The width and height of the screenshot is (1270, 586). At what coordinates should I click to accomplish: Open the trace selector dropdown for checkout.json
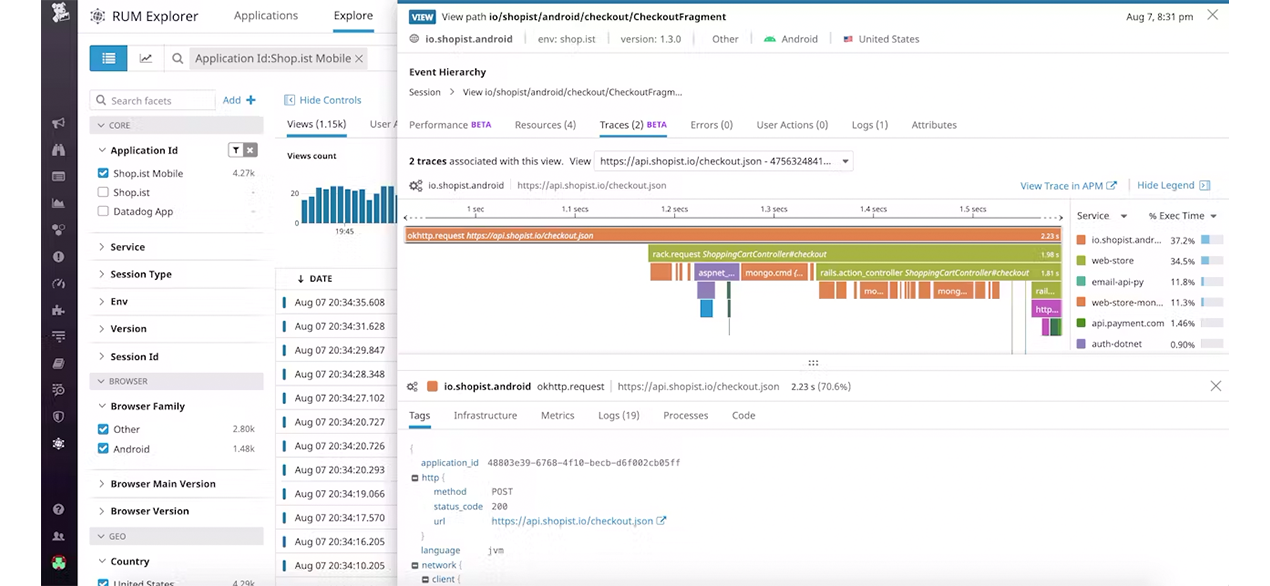(724, 161)
